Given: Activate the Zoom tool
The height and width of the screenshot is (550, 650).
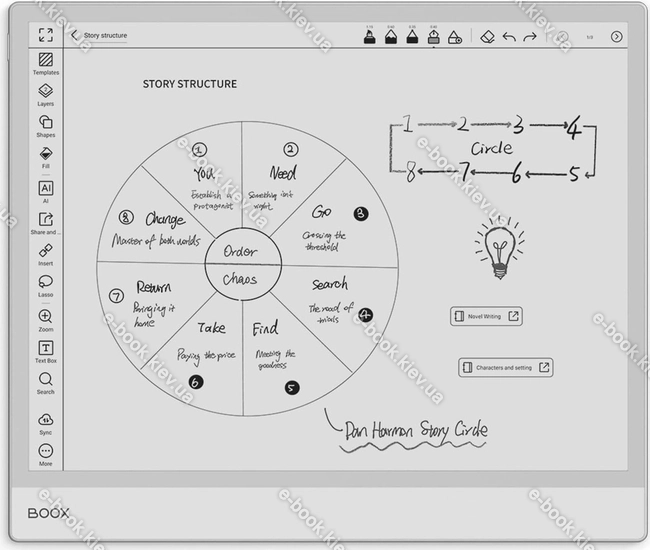Looking at the screenshot, I should [x=46, y=321].
